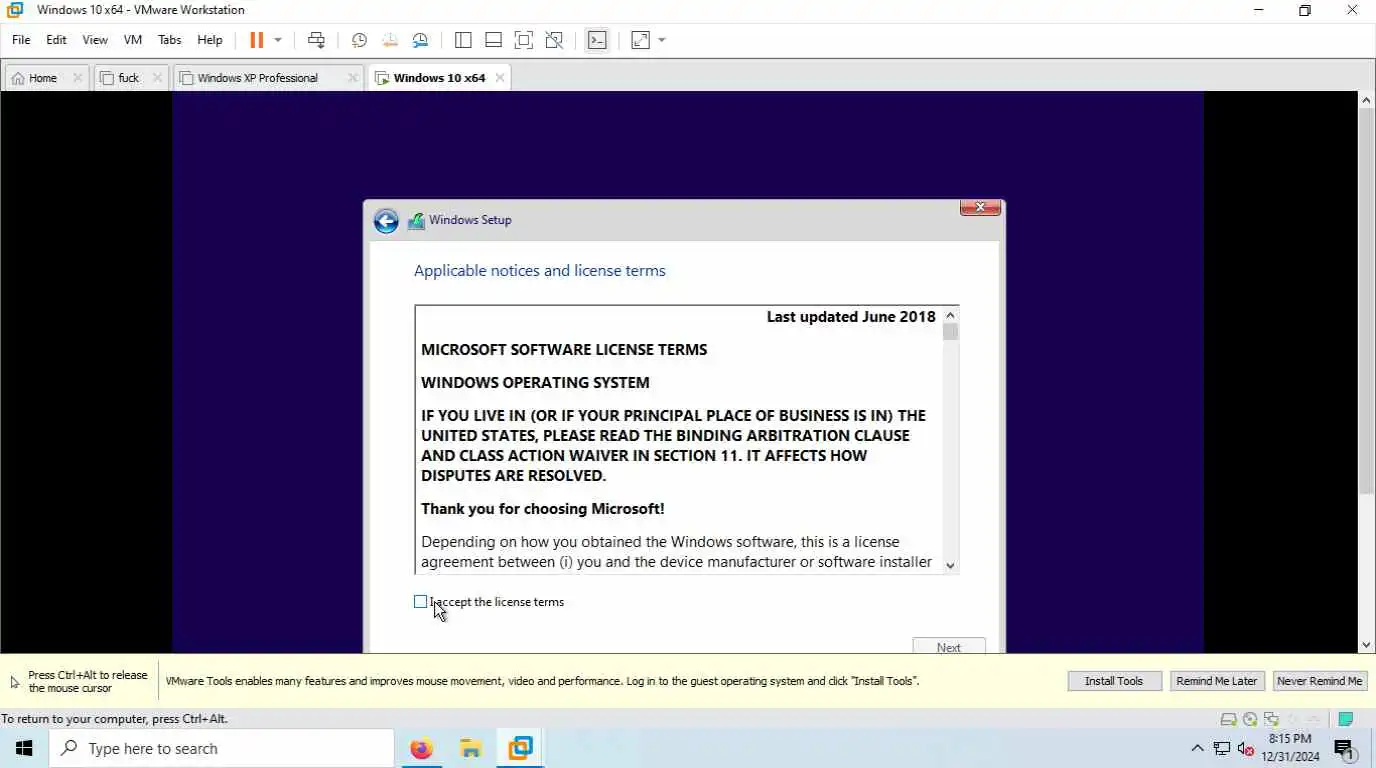Open the stretch guest dropdown arrow
The width and height of the screenshot is (1376, 768).
coord(662,40)
